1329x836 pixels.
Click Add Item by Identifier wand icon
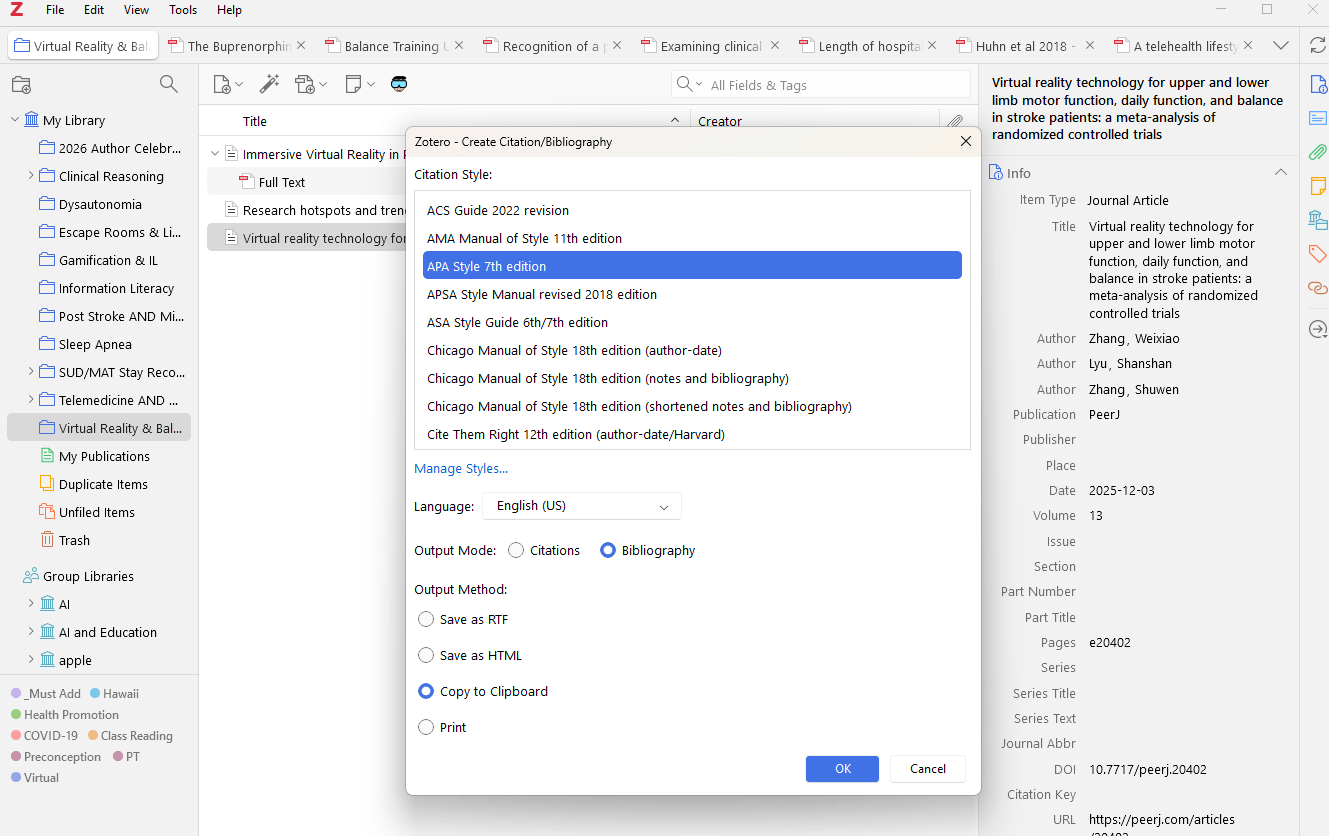[x=269, y=84]
